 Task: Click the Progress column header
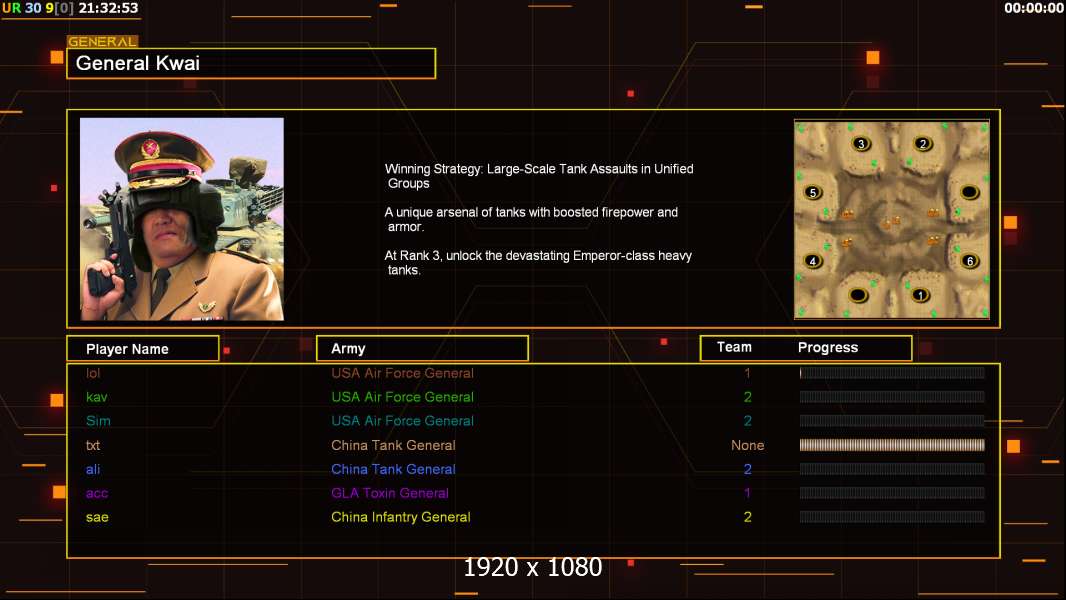point(828,347)
